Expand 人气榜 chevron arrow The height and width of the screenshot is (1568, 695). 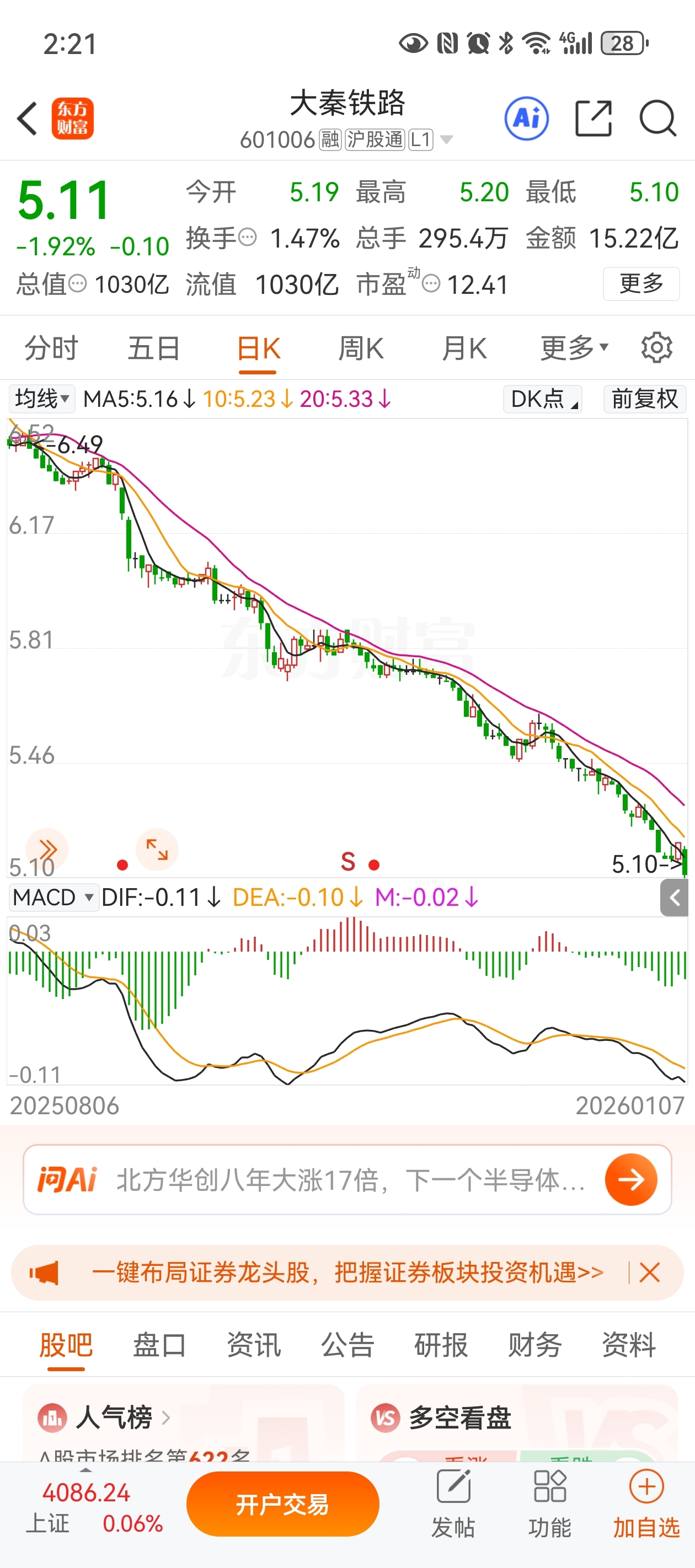click(165, 1417)
